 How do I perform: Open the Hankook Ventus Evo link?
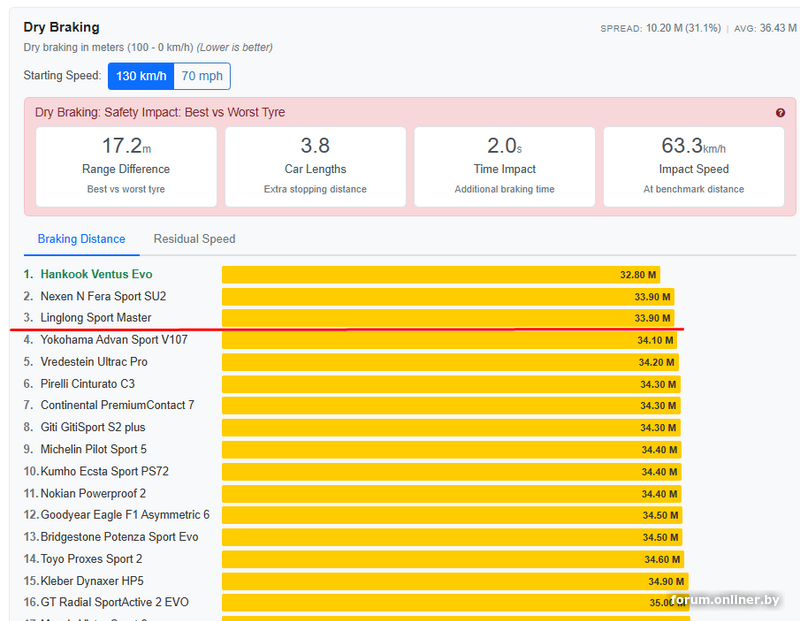coord(96,274)
